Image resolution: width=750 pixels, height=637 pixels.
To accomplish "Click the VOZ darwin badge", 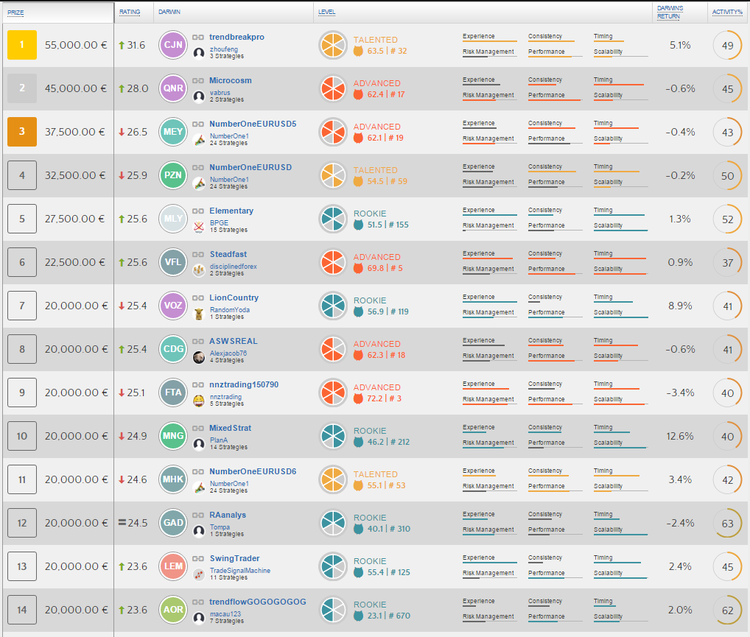I will coord(173,306).
